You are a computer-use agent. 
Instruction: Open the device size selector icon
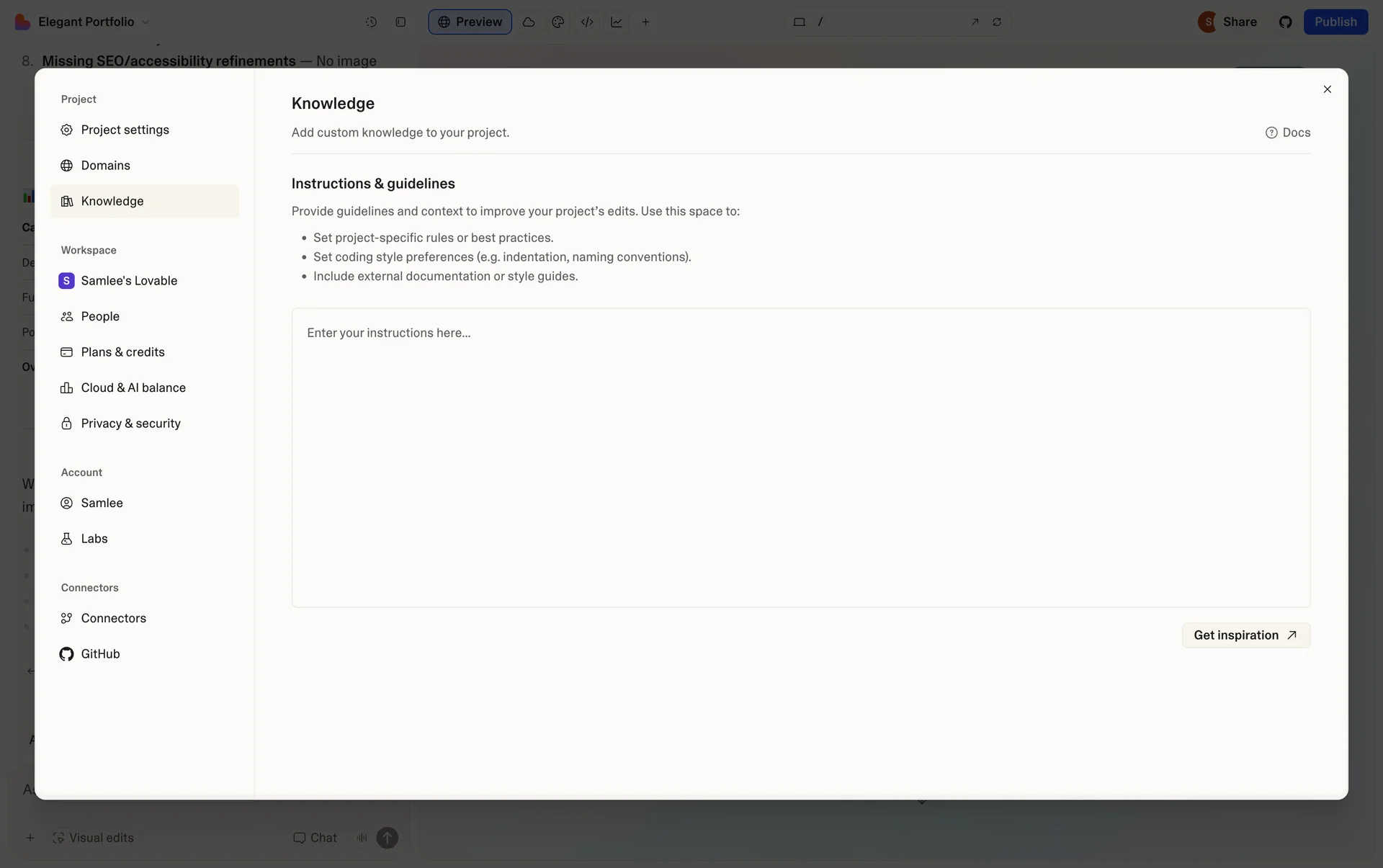(799, 22)
